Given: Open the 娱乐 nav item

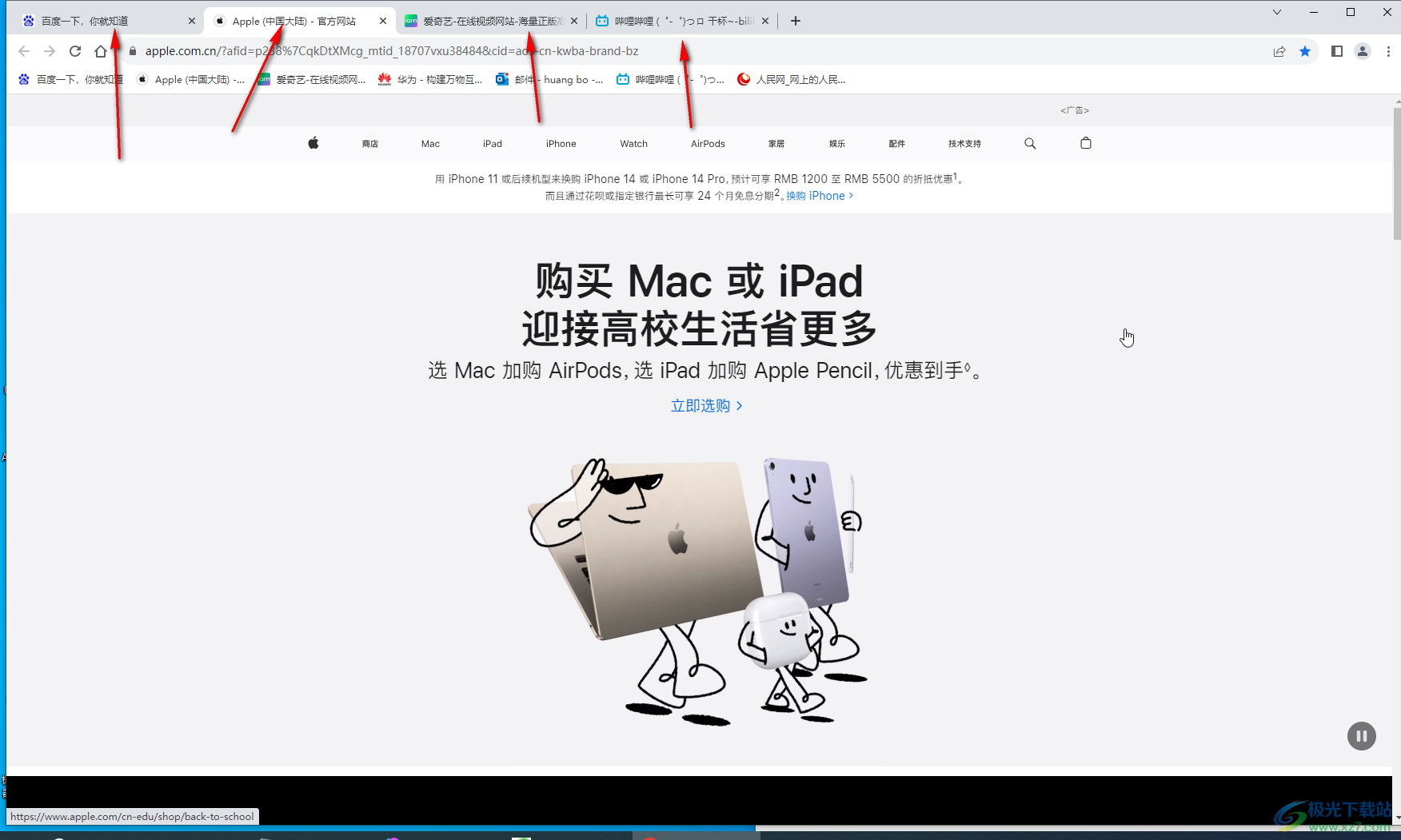Looking at the screenshot, I should tap(837, 144).
